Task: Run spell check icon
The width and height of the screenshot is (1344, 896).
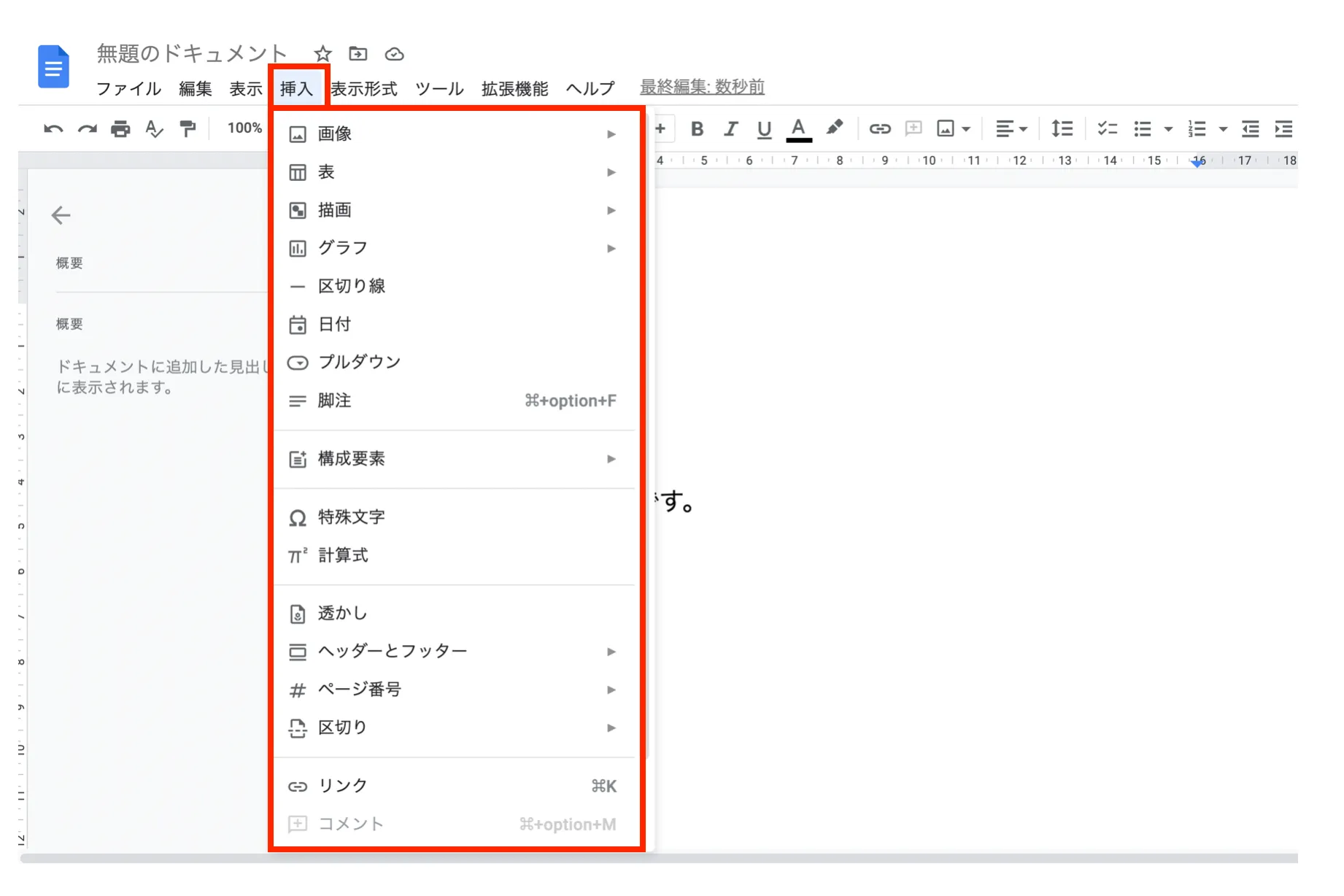Action: coord(154,129)
